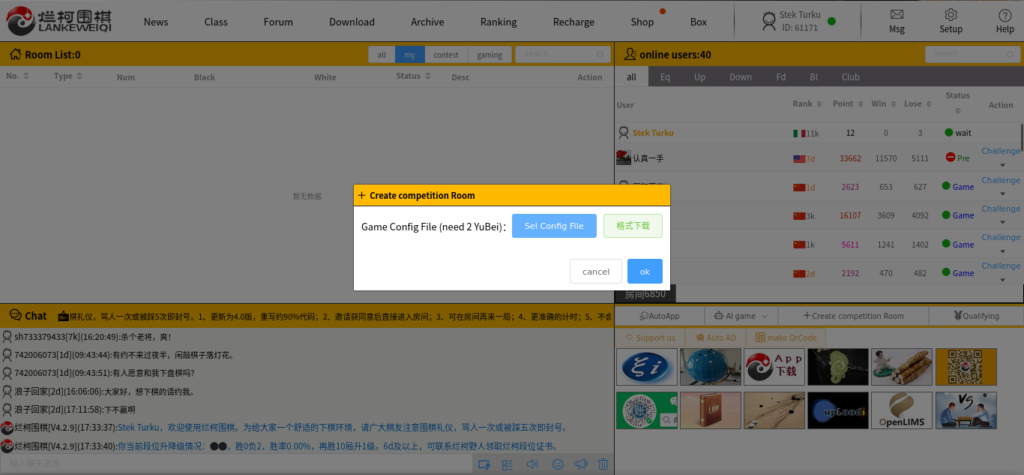This screenshot has width=1024, height=475.
Task: Select the 'gaming' room filter toggle
Action: [x=489, y=55]
